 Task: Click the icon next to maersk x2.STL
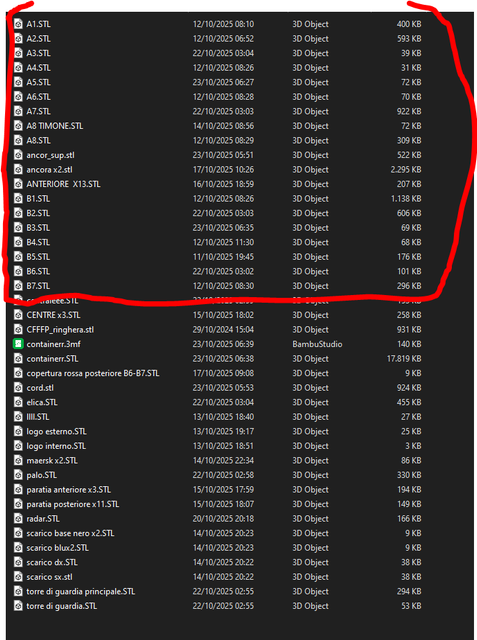(18, 460)
